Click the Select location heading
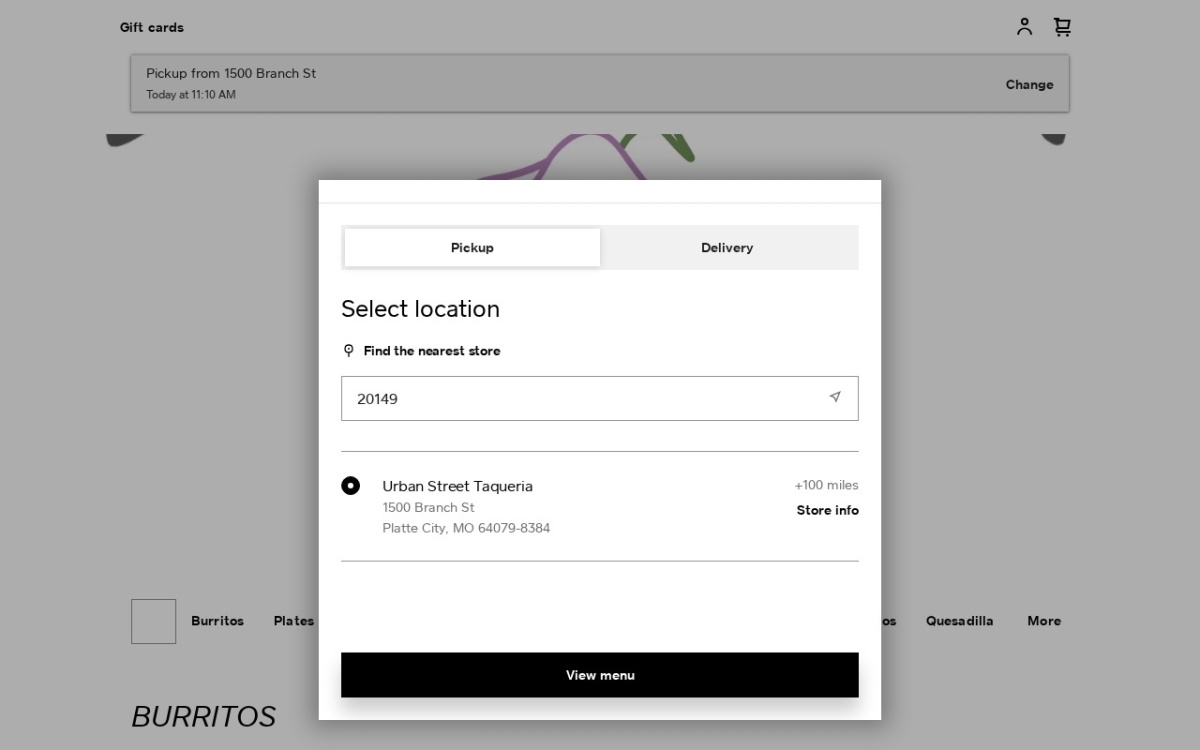Screen dimensions: 1200x750 pyautogui.click(x=420, y=309)
